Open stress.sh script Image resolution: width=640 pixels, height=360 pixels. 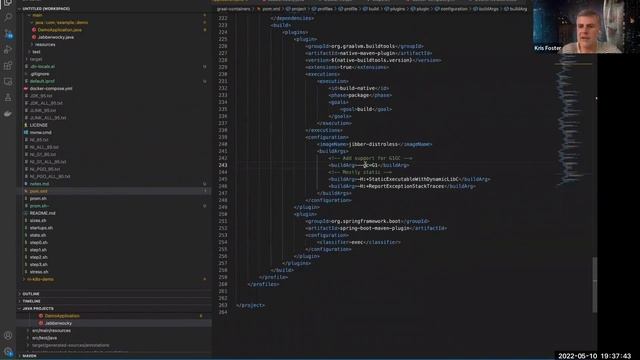tap(39, 272)
